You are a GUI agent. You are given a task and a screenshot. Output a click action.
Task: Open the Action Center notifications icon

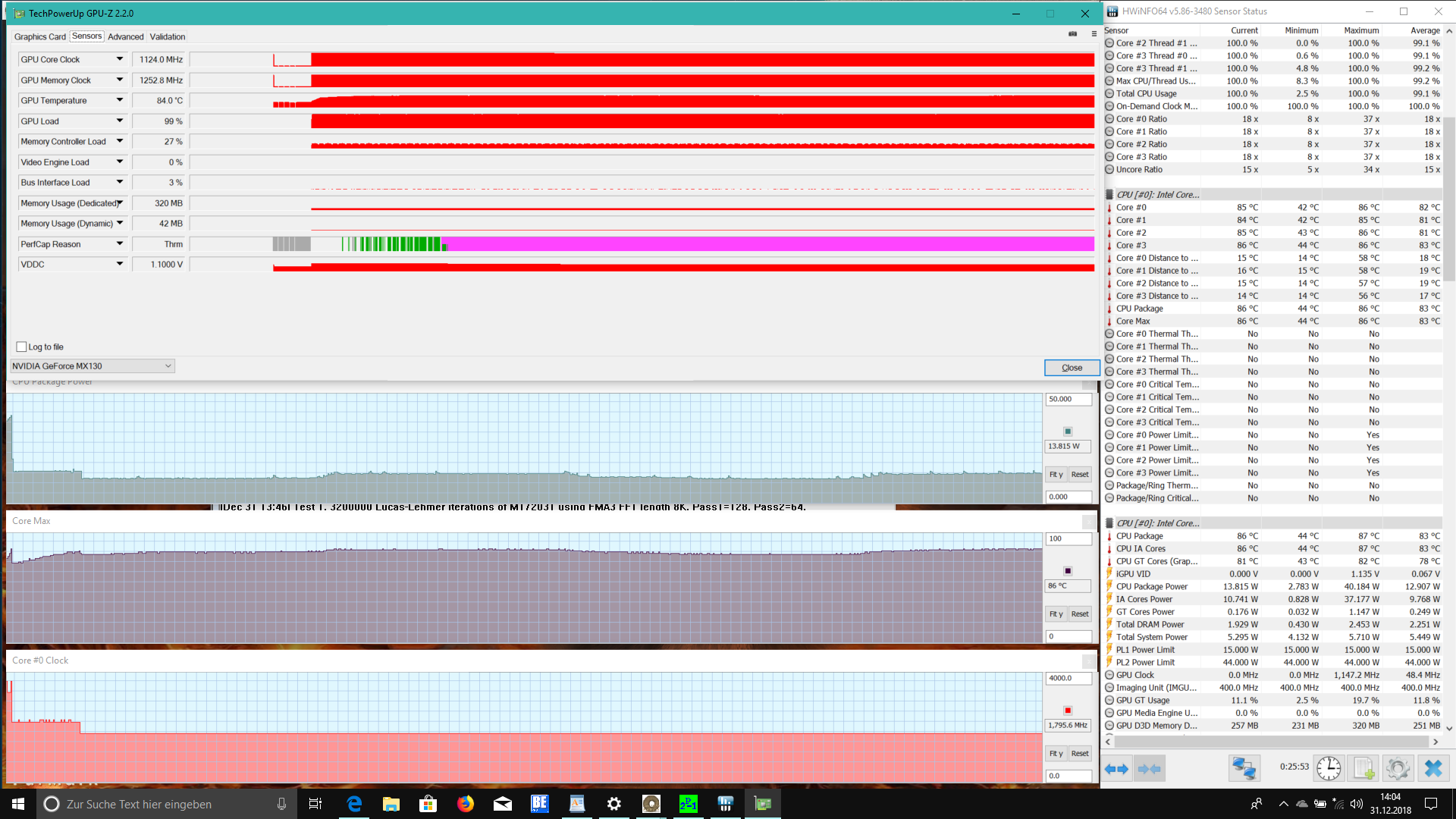(x=1431, y=804)
